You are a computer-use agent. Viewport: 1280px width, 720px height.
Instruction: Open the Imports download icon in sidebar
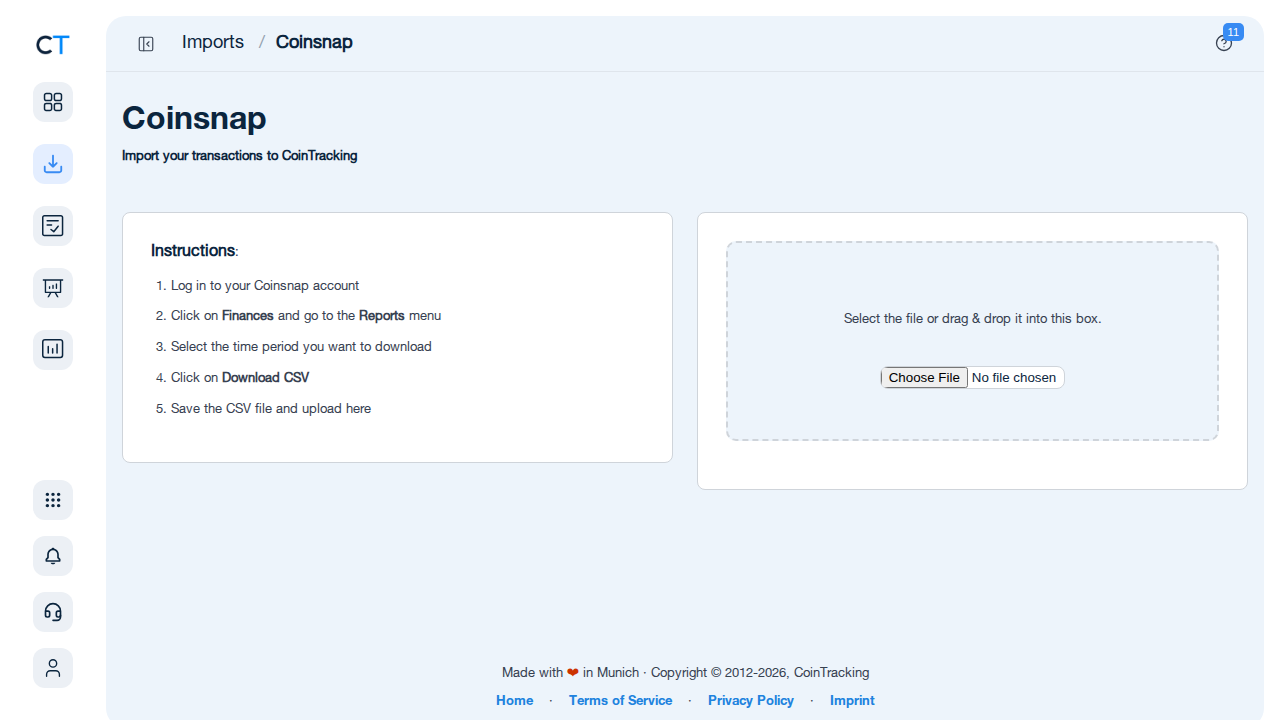[x=53, y=164]
